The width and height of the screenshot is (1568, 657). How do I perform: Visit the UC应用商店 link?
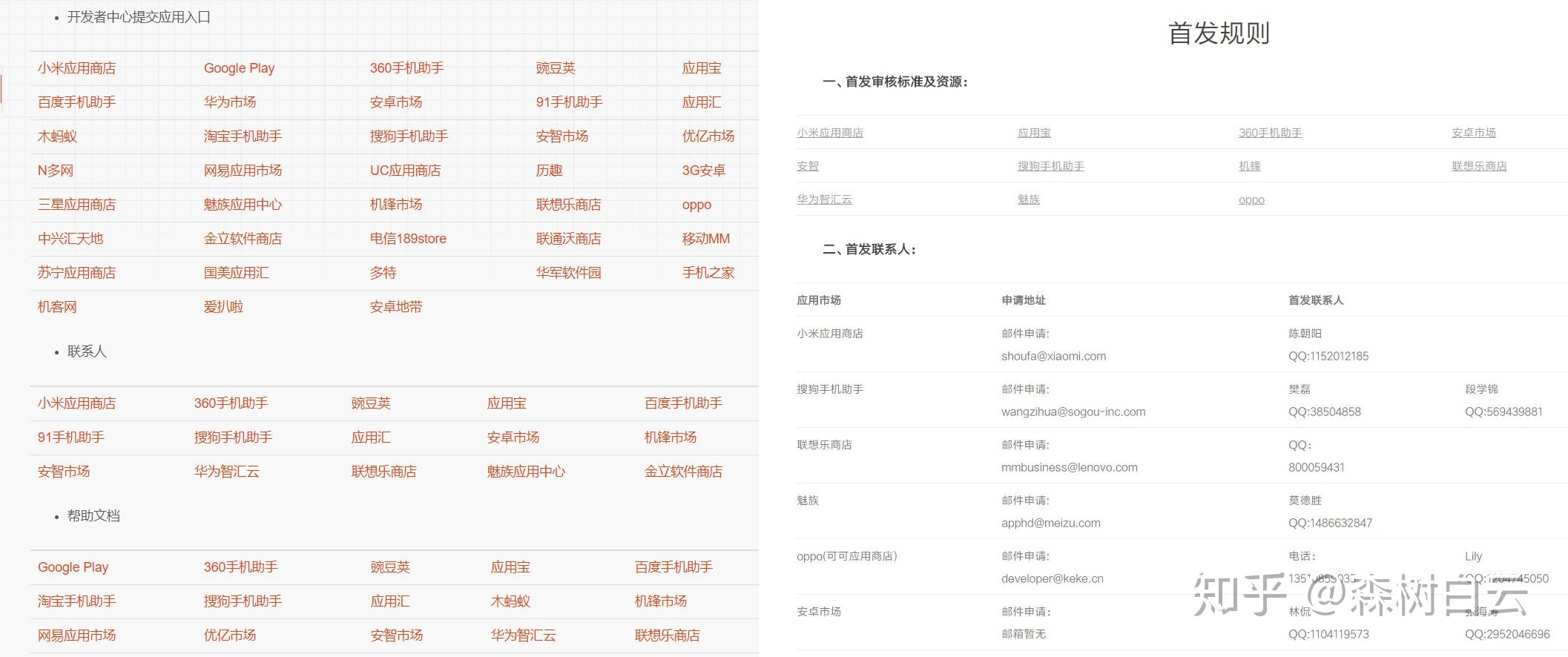405,171
